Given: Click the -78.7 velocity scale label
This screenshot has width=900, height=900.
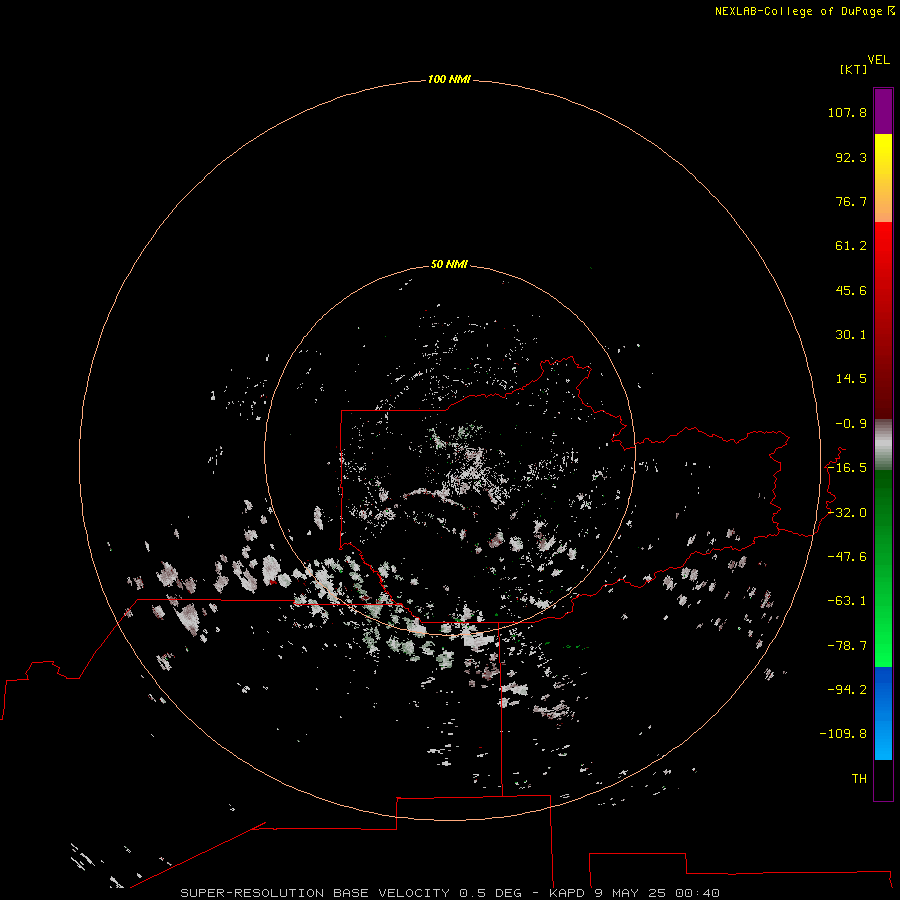Looking at the screenshot, I should (847, 646).
